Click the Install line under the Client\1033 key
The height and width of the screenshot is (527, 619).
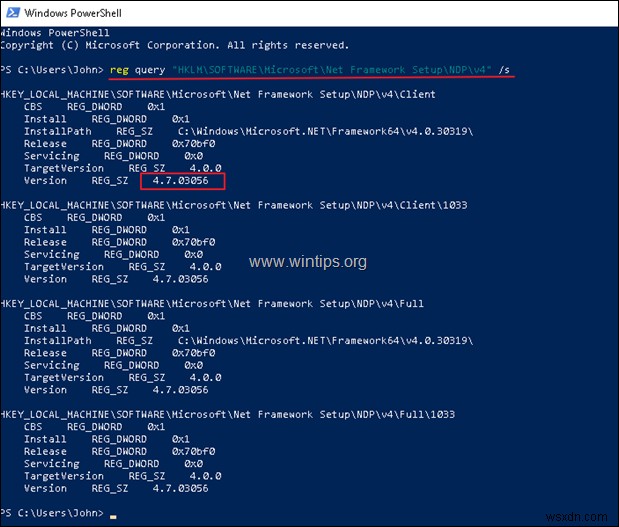(107, 230)
